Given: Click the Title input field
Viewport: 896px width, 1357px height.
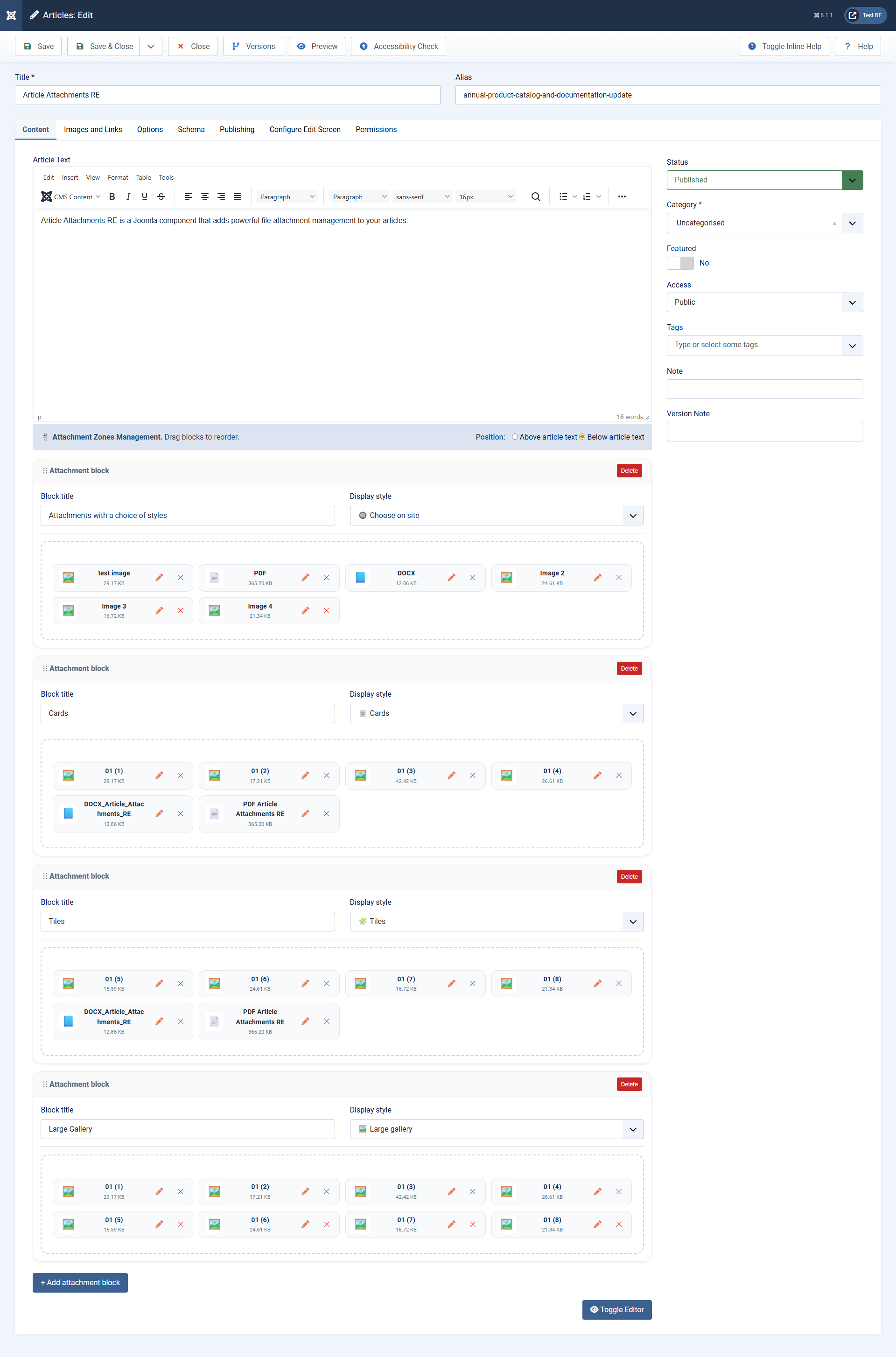Looking at the screenshot, I should click(x=227, y=95).
